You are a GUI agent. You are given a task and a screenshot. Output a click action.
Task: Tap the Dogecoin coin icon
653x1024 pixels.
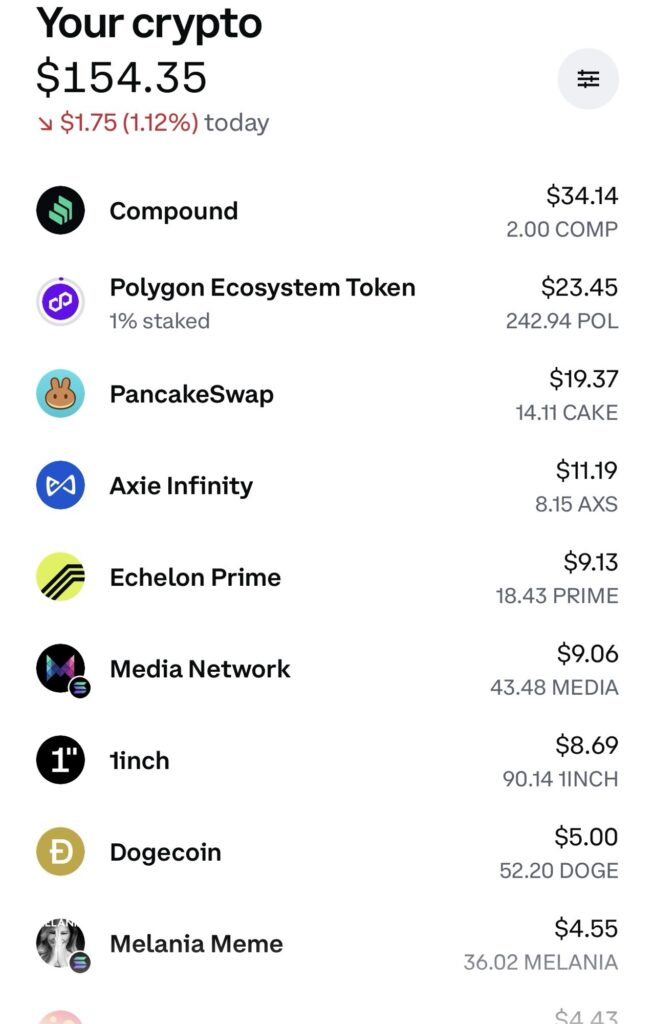click(x=61, y=853)
